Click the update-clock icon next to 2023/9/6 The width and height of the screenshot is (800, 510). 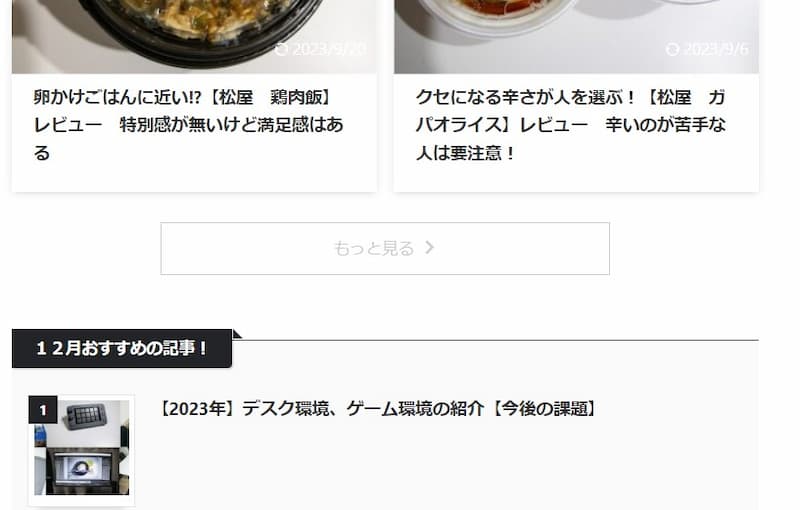pyautogui.click(x=672, y=49)
